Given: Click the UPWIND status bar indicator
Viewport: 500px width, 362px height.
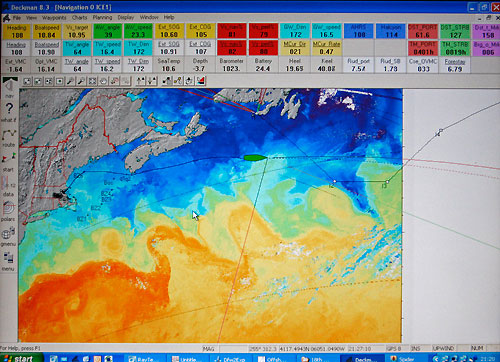Looking at the screenshot, I should [x=443, y=348].
